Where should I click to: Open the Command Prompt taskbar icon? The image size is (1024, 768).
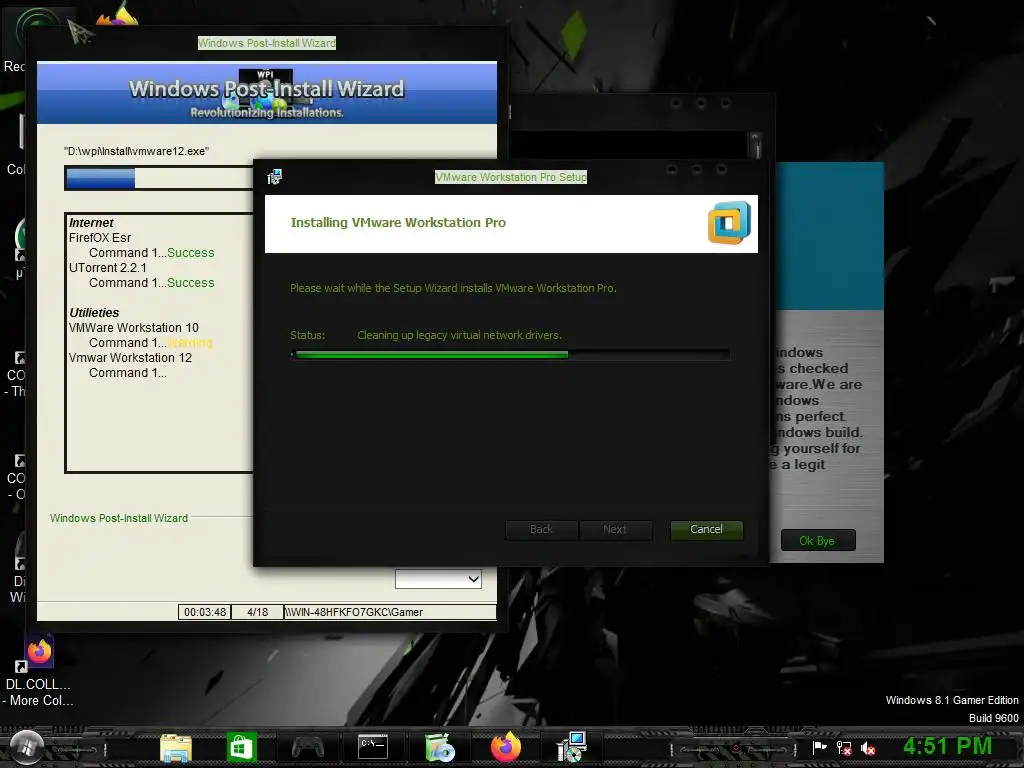click(374, 746)
